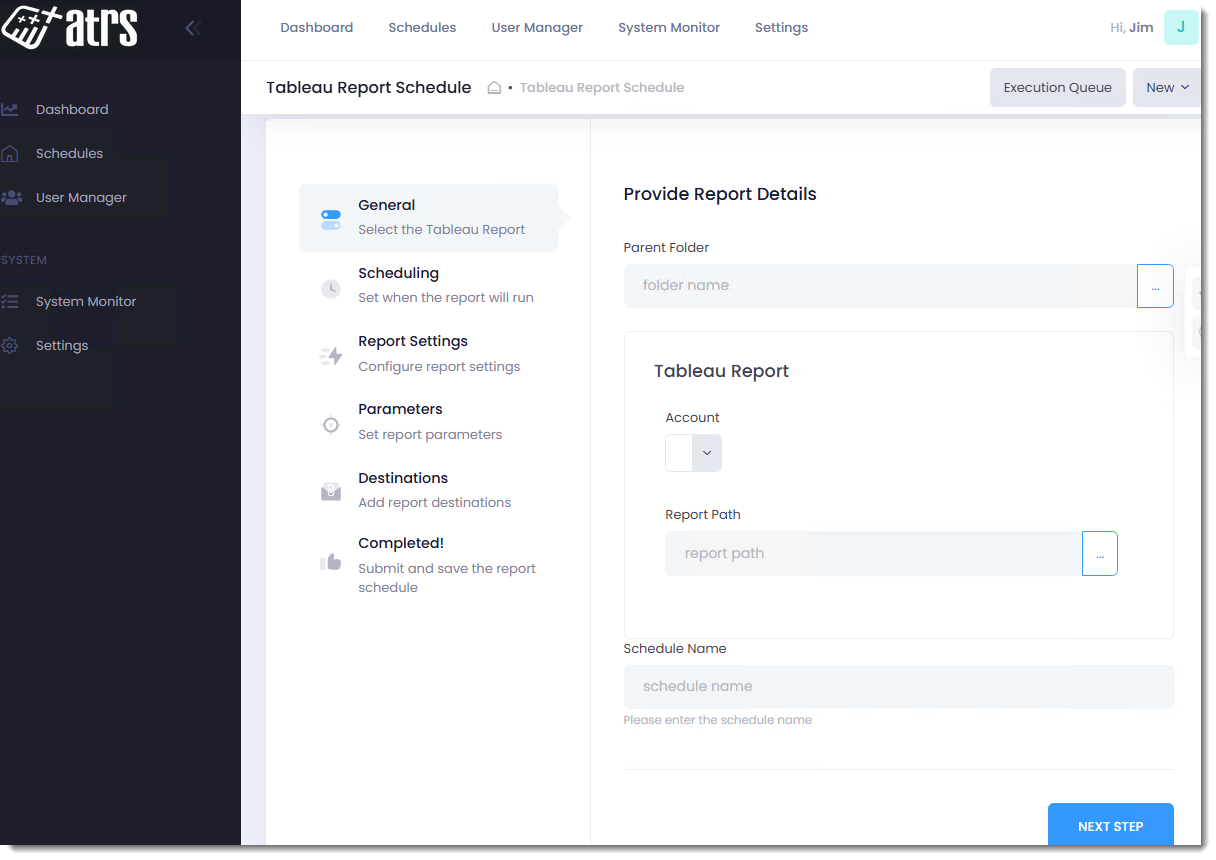Click the sidebar Dashboard chart icon
The image size is (1216, 860).
click(x=10, y=109)
